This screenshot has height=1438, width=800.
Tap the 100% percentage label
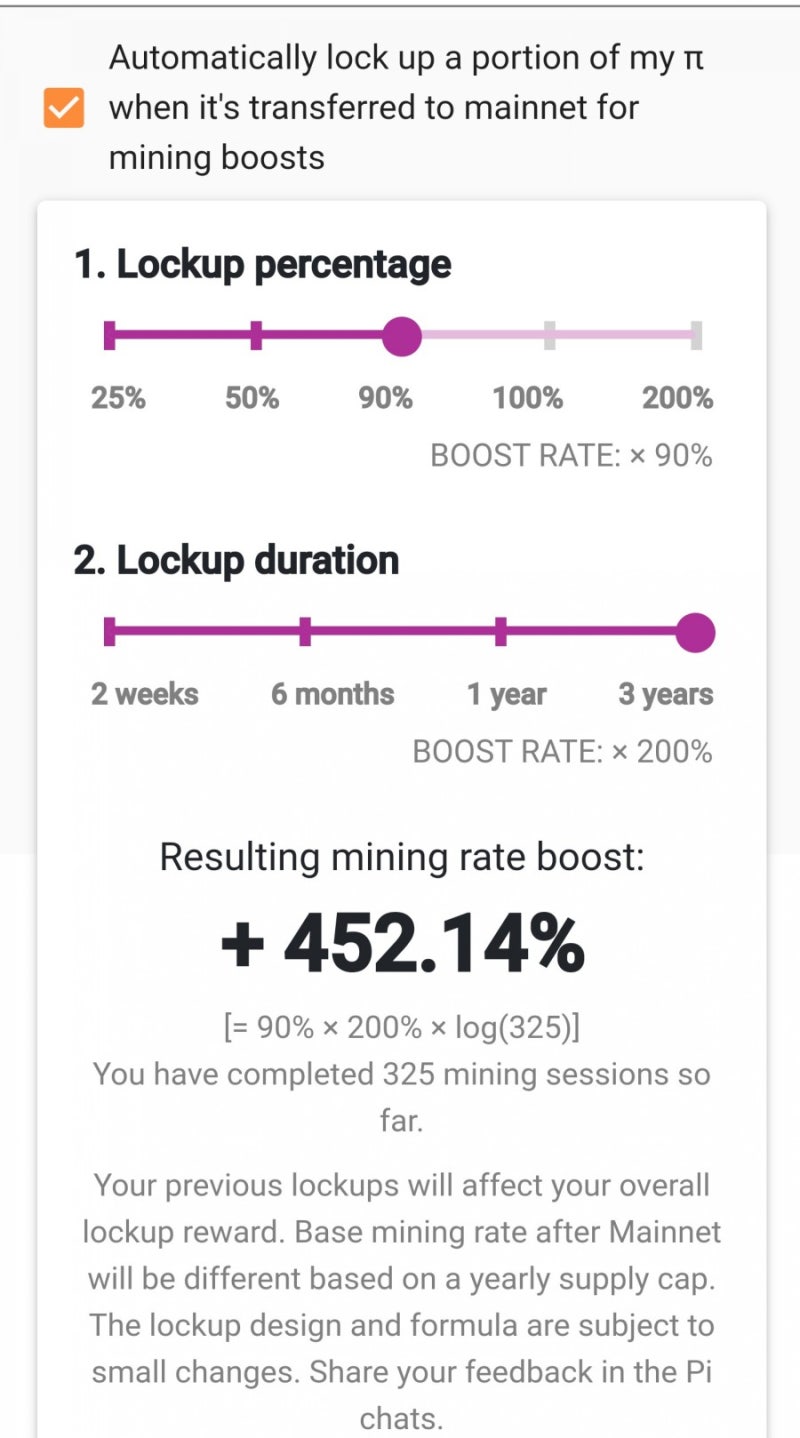(528, 398)
